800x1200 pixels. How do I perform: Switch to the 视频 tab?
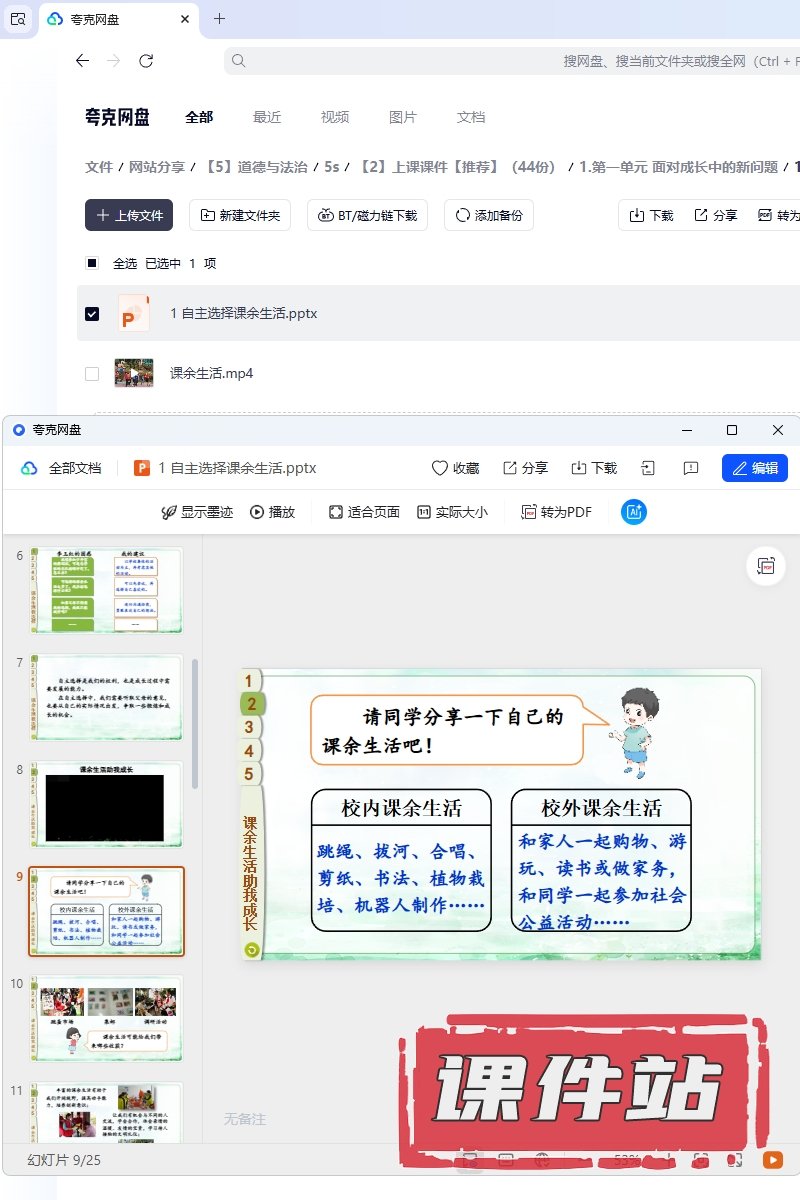tap(335, 117)
